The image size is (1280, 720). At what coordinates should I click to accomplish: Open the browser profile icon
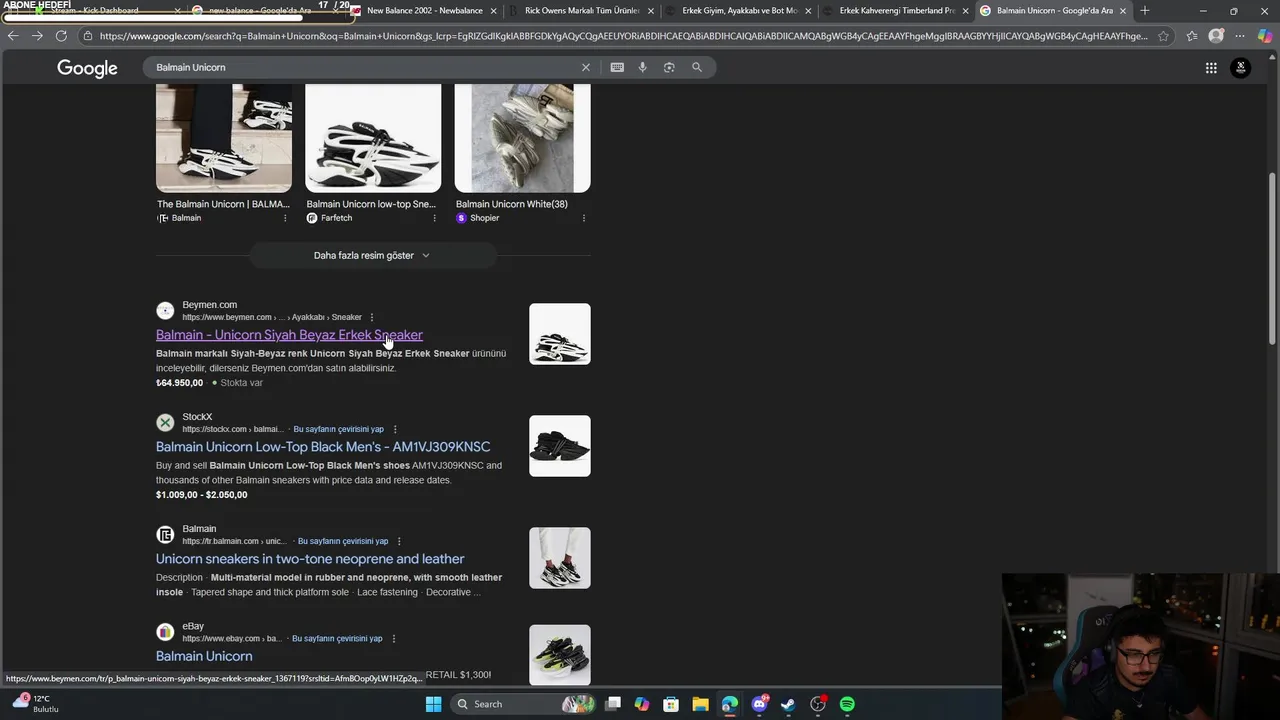coord(1216,36)
